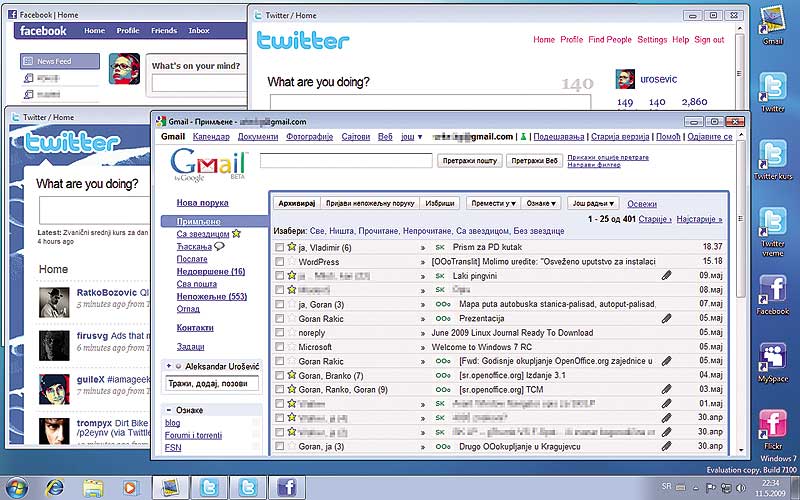
Task: Open the Нова порука compose link
Action: pos(203,203)
